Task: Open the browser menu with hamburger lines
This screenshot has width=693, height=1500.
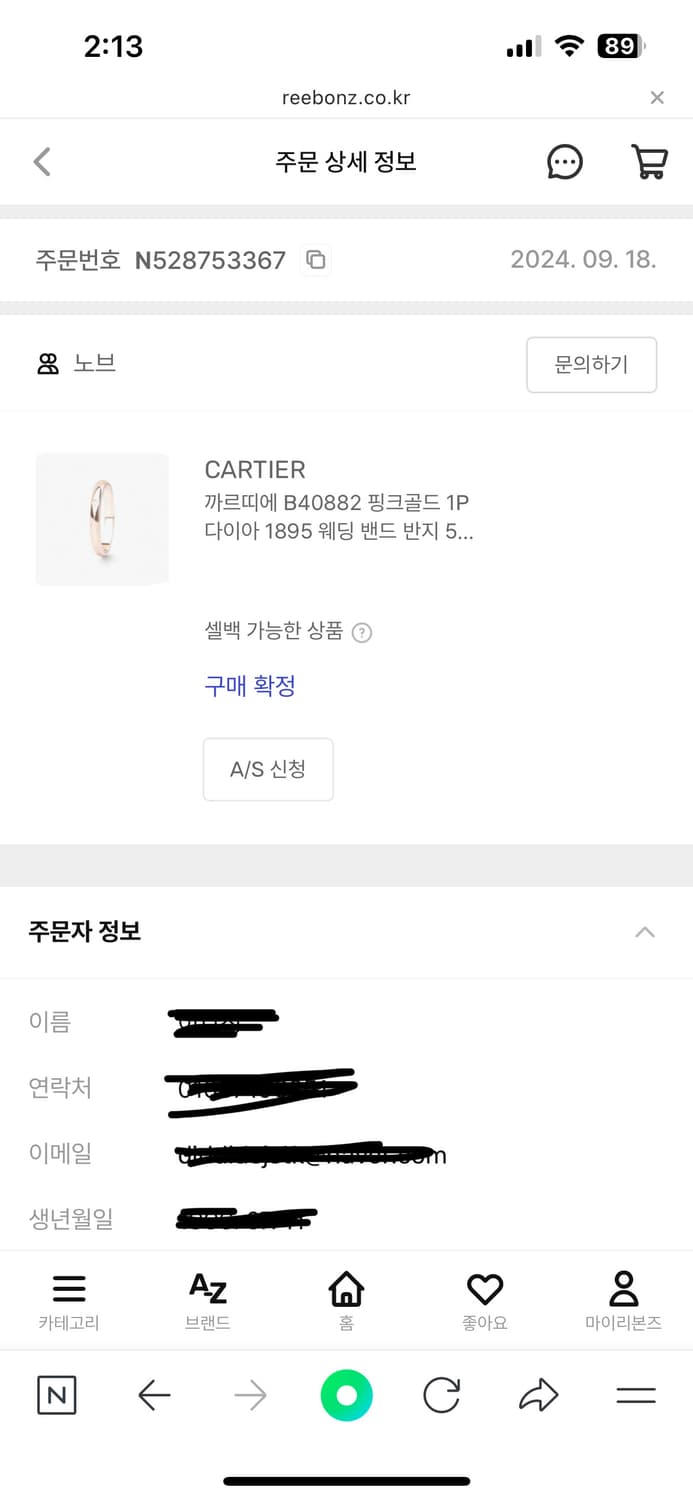Action: pos(636,1394)
